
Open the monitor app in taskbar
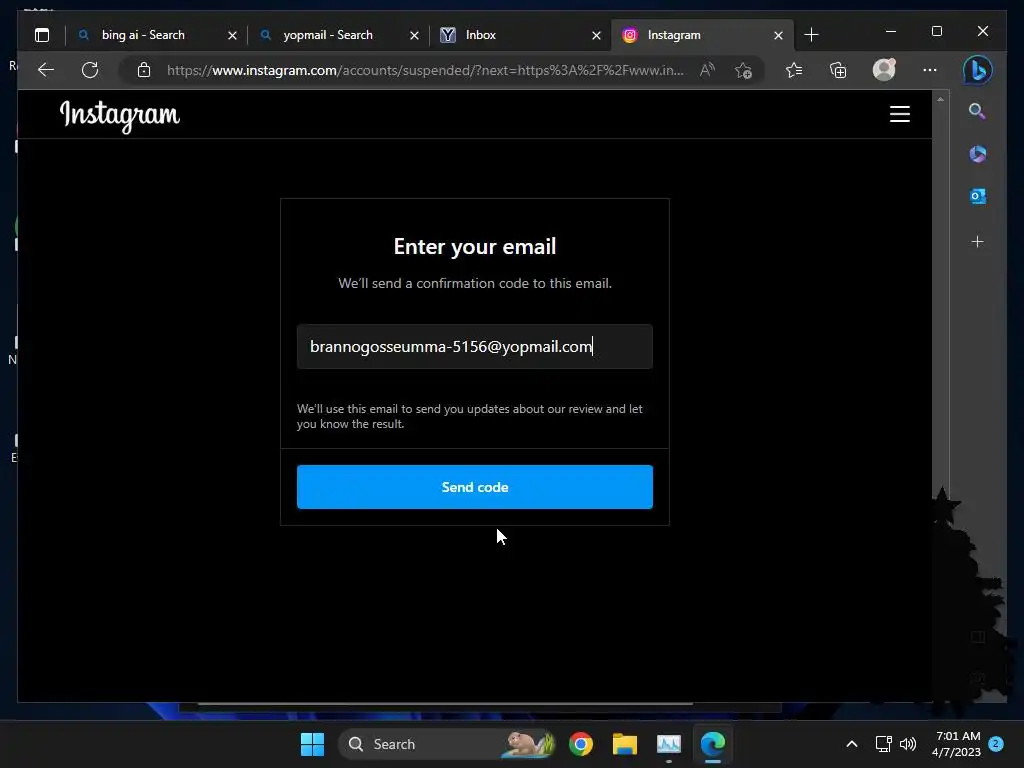668,744
